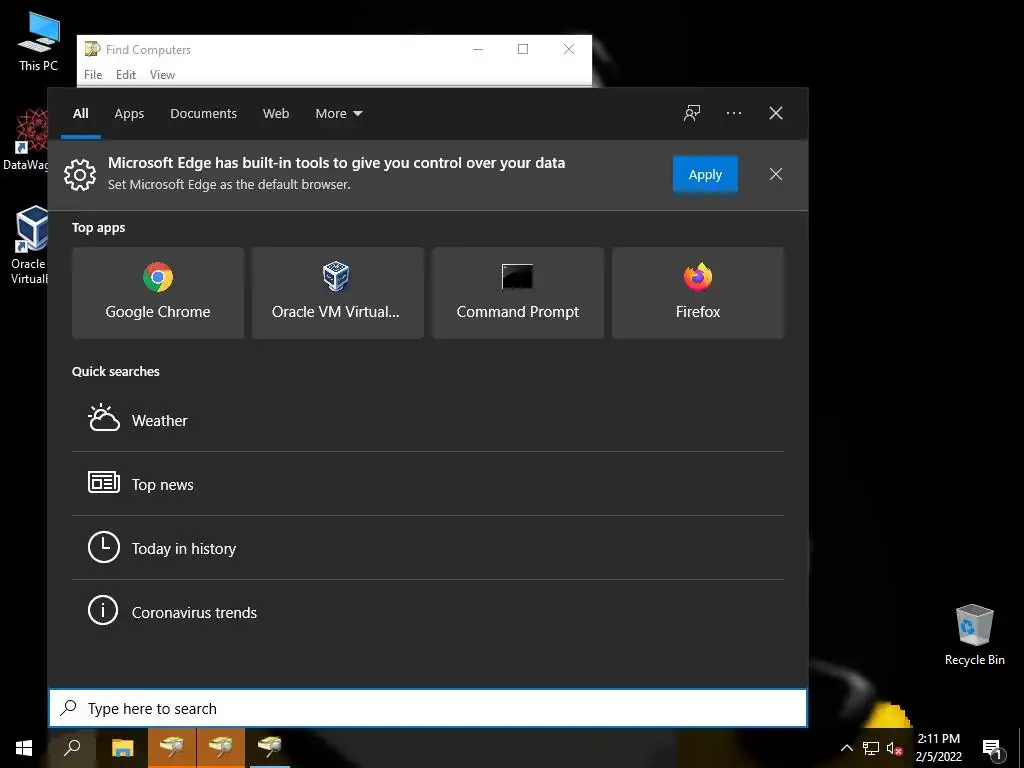Click the settings gear in Edge banner

80,174
